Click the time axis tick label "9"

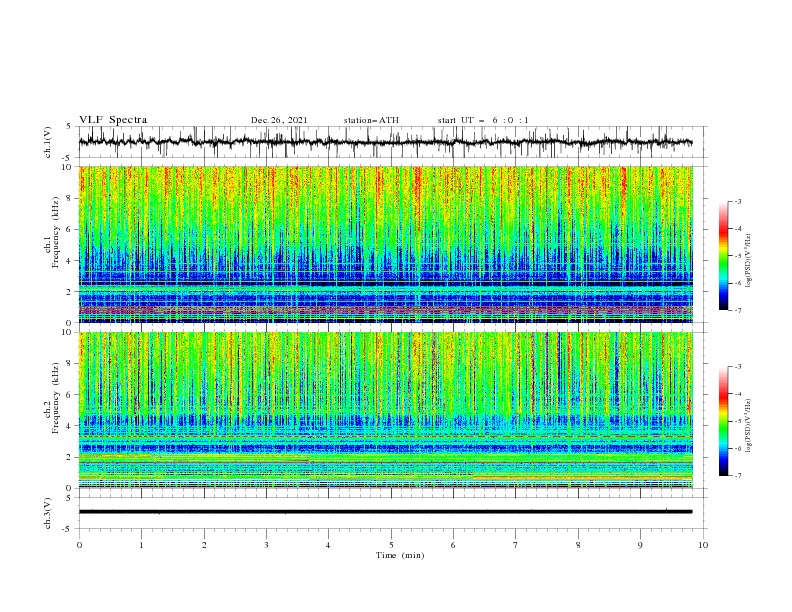640,545
